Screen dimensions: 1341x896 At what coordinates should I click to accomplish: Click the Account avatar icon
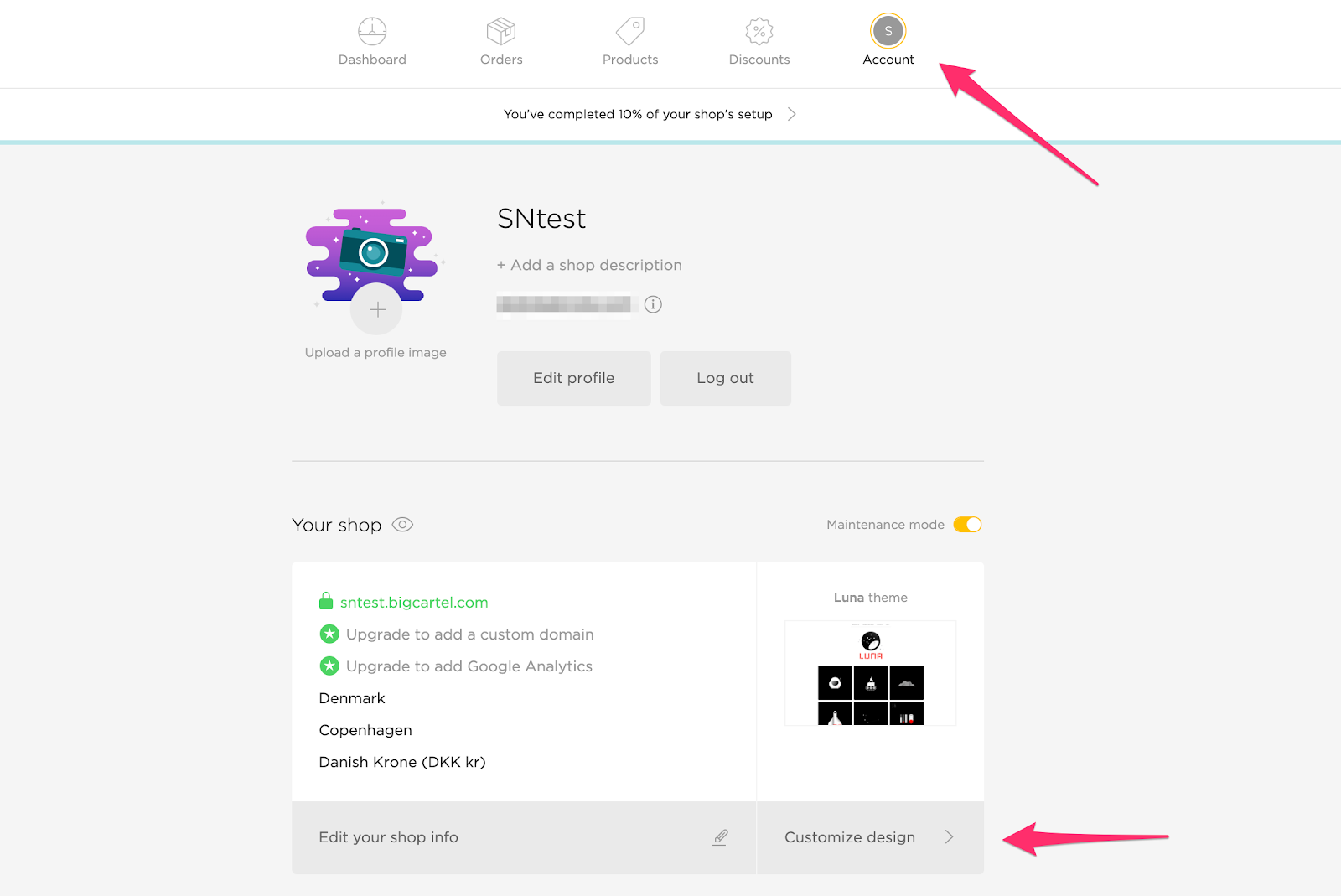[888, 31]
